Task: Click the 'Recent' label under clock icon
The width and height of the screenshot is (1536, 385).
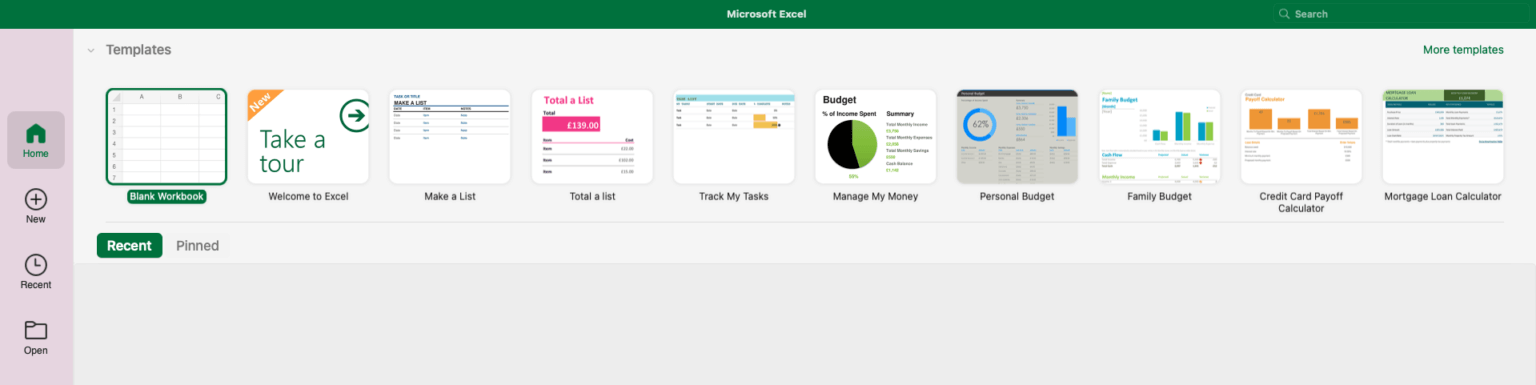Action: coord(36,285)
